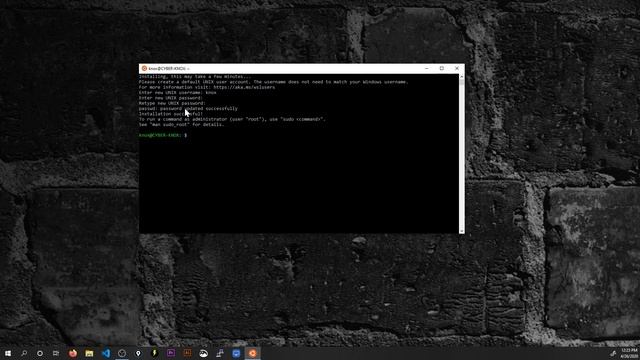640x360 pixels.
Task: Click the terminal scrollbar down arrow
Action: (462, 231)
